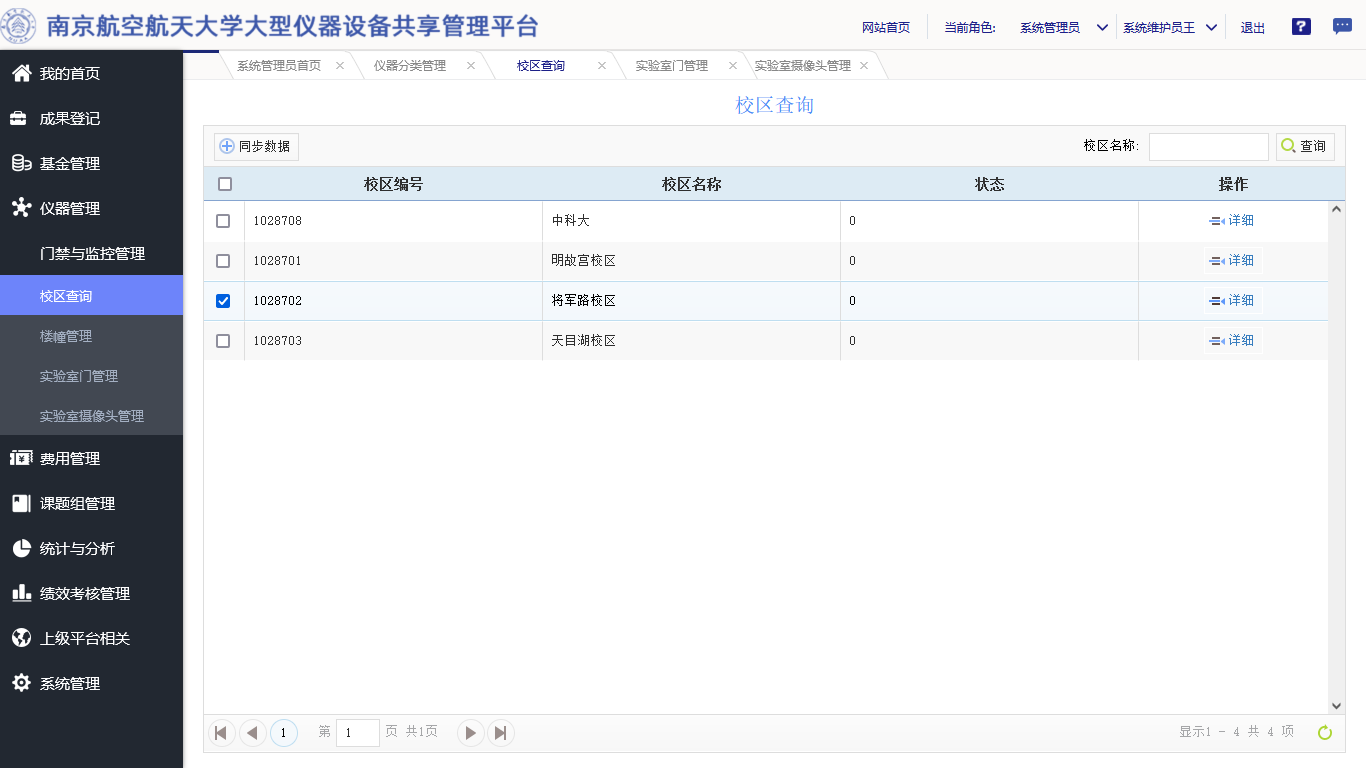Viewport: 1366px width, 768px height.
Task: Click the university logo emblem
Action: coord(19,25)
